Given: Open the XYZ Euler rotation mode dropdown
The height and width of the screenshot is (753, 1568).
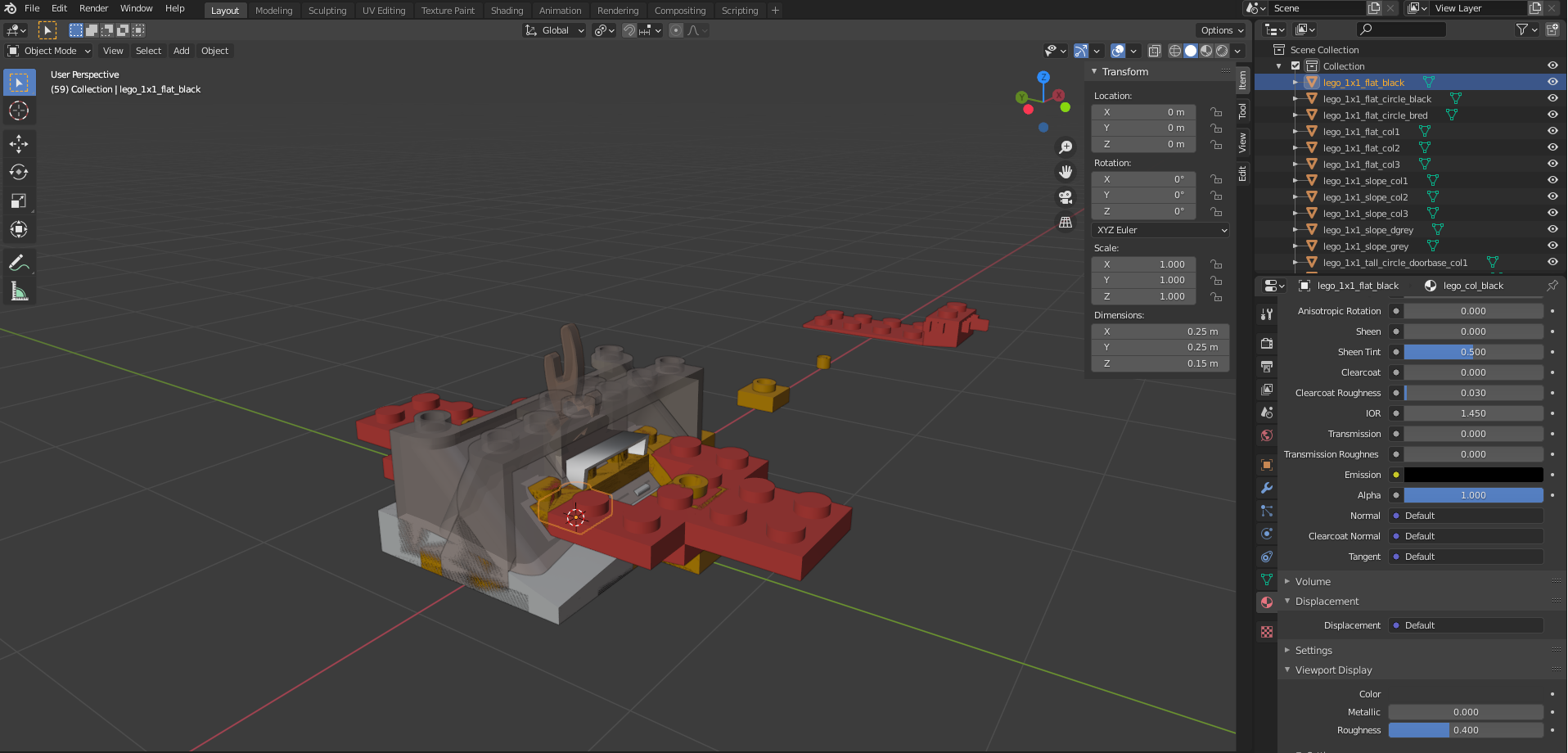Looking at the screenshot, I should 1160,230.
